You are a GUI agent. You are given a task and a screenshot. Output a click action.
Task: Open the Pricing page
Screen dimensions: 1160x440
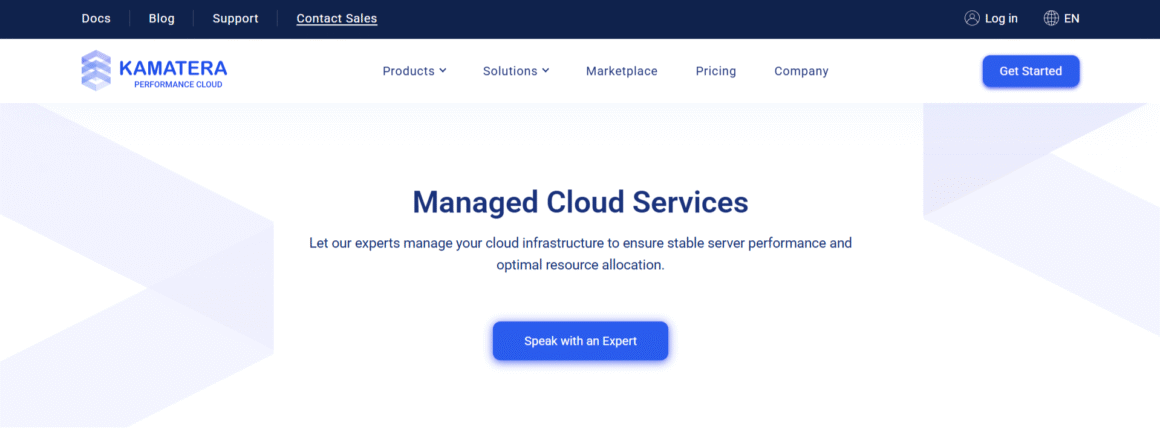pos(715,71)
